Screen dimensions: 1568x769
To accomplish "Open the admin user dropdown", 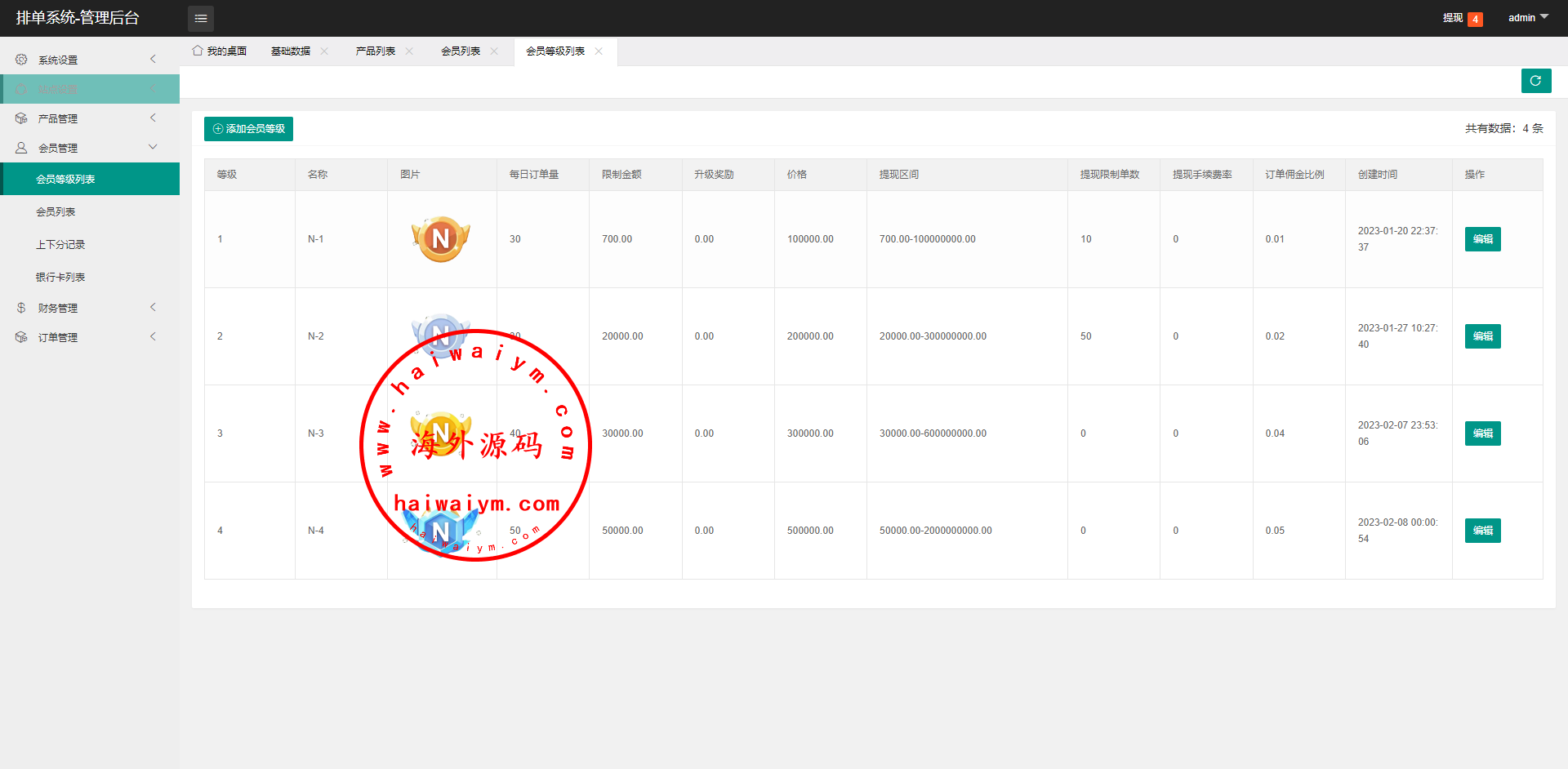I will click(x=1527, y=18).
